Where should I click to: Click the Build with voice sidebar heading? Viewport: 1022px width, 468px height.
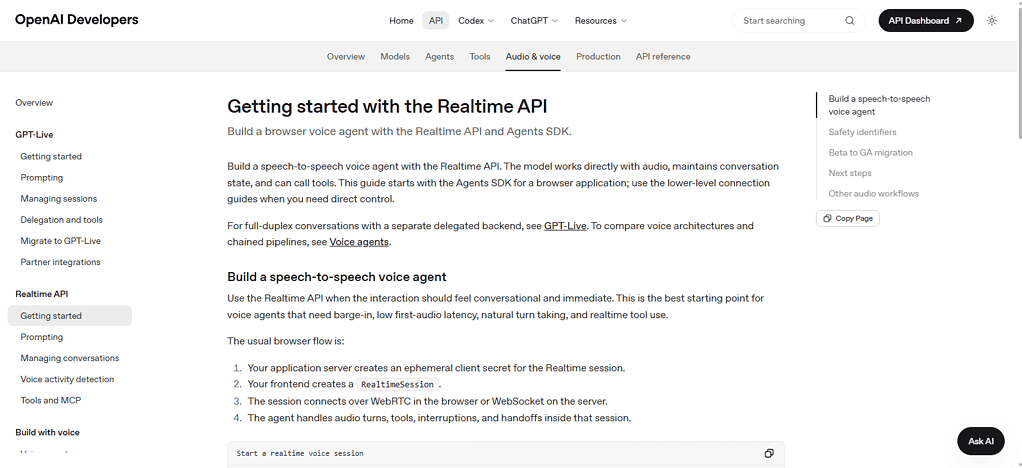(48, 433)
